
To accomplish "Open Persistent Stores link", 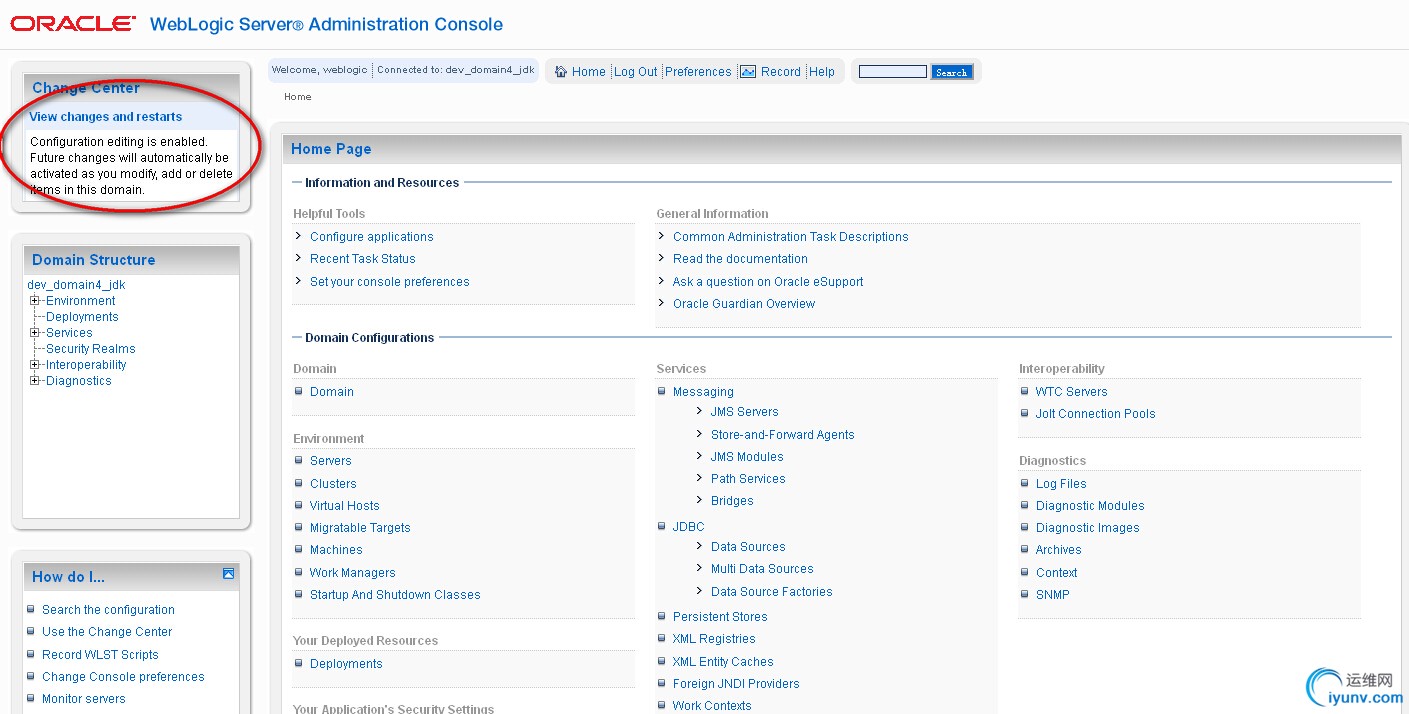I will point(720,617).
